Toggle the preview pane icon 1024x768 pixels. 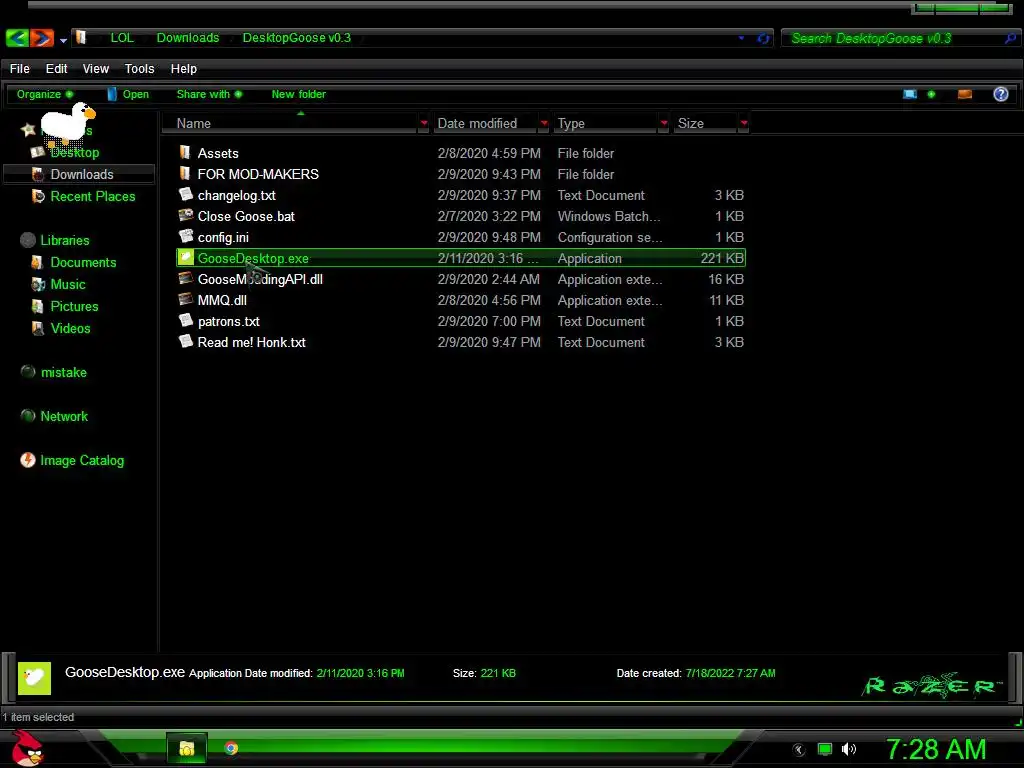click(965, 95)
